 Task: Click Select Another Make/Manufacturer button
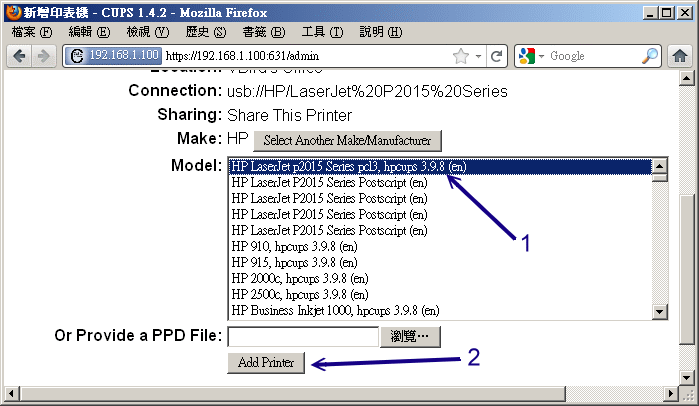coord(347,139)
